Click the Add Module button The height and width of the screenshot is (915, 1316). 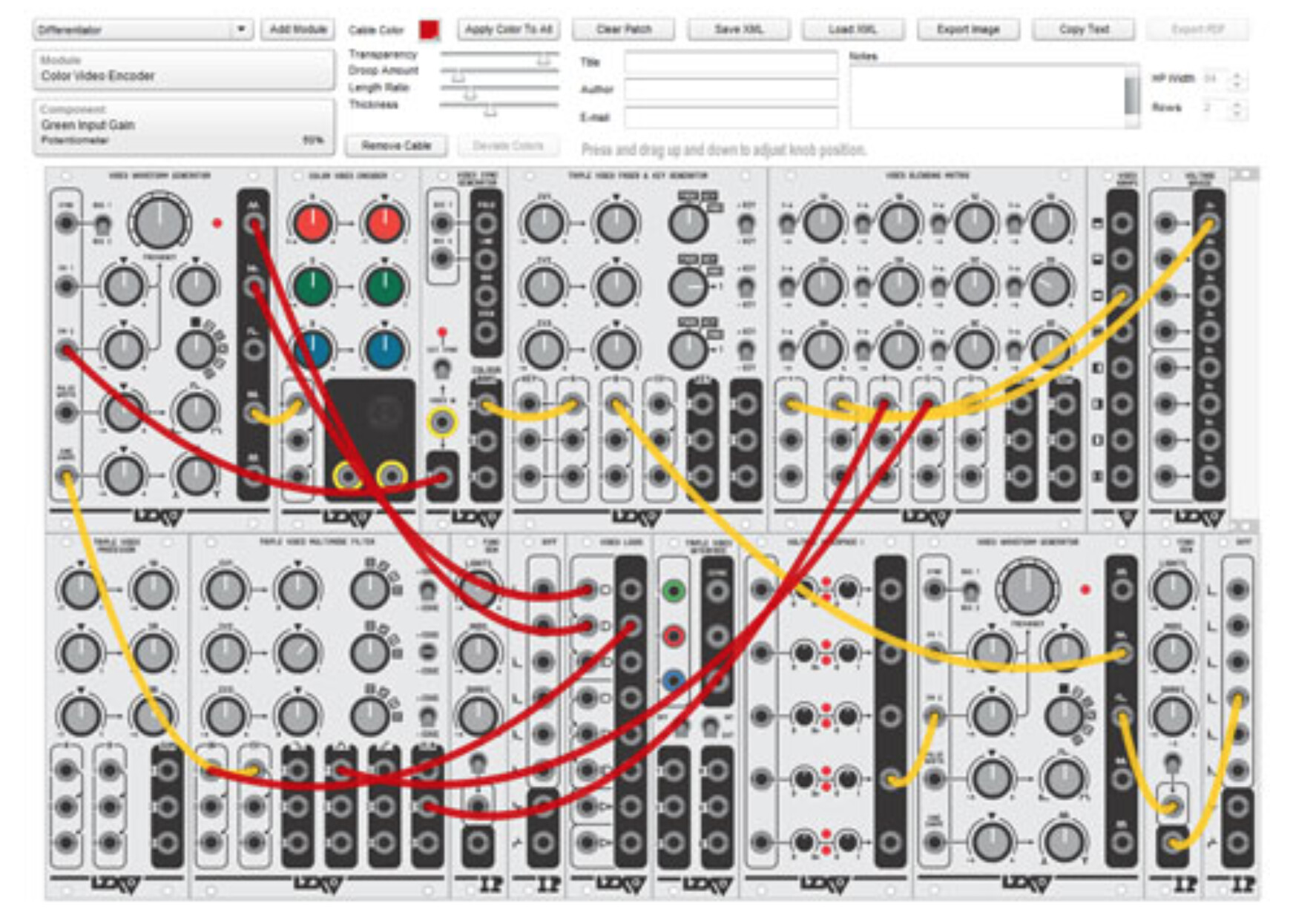297,30
